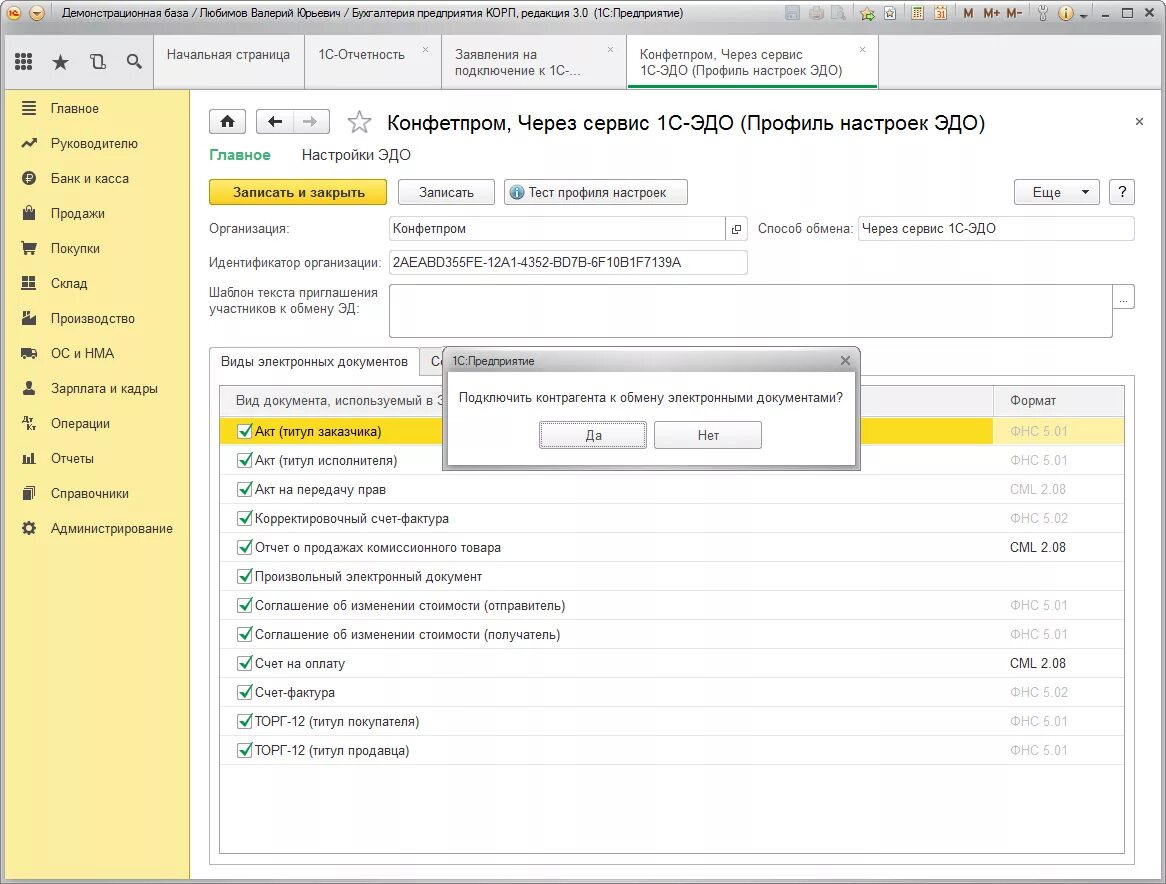1166x884 pixels.
Task: Open Администрирование section
Action: click(x=112, y=528)
